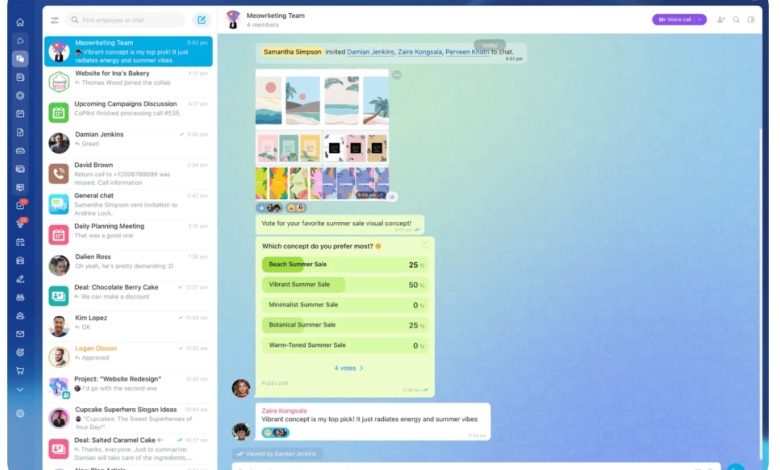780x470 pixels.
Task: Expand the Voice call dropdown arrow
Action: (701, 20)
